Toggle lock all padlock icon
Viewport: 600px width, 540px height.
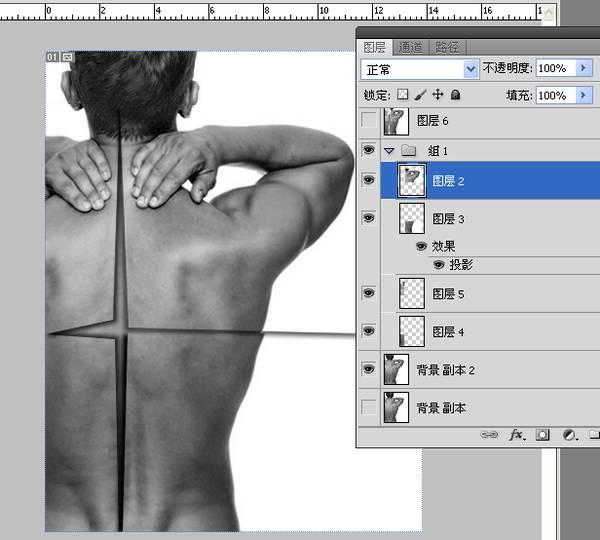pyautogui.click(x=455, y=94)
